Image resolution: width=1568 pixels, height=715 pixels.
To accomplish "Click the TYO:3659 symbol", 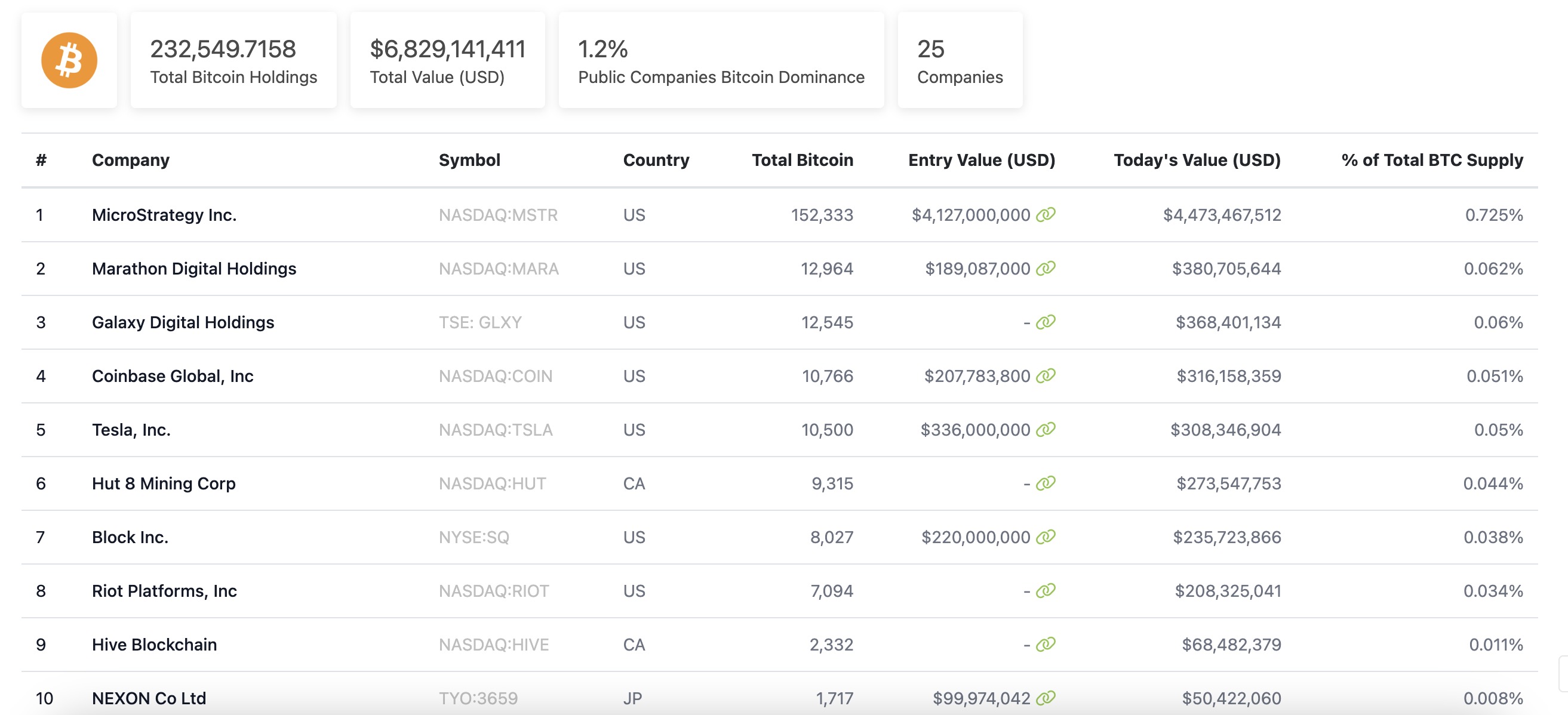I will (478, 698).
